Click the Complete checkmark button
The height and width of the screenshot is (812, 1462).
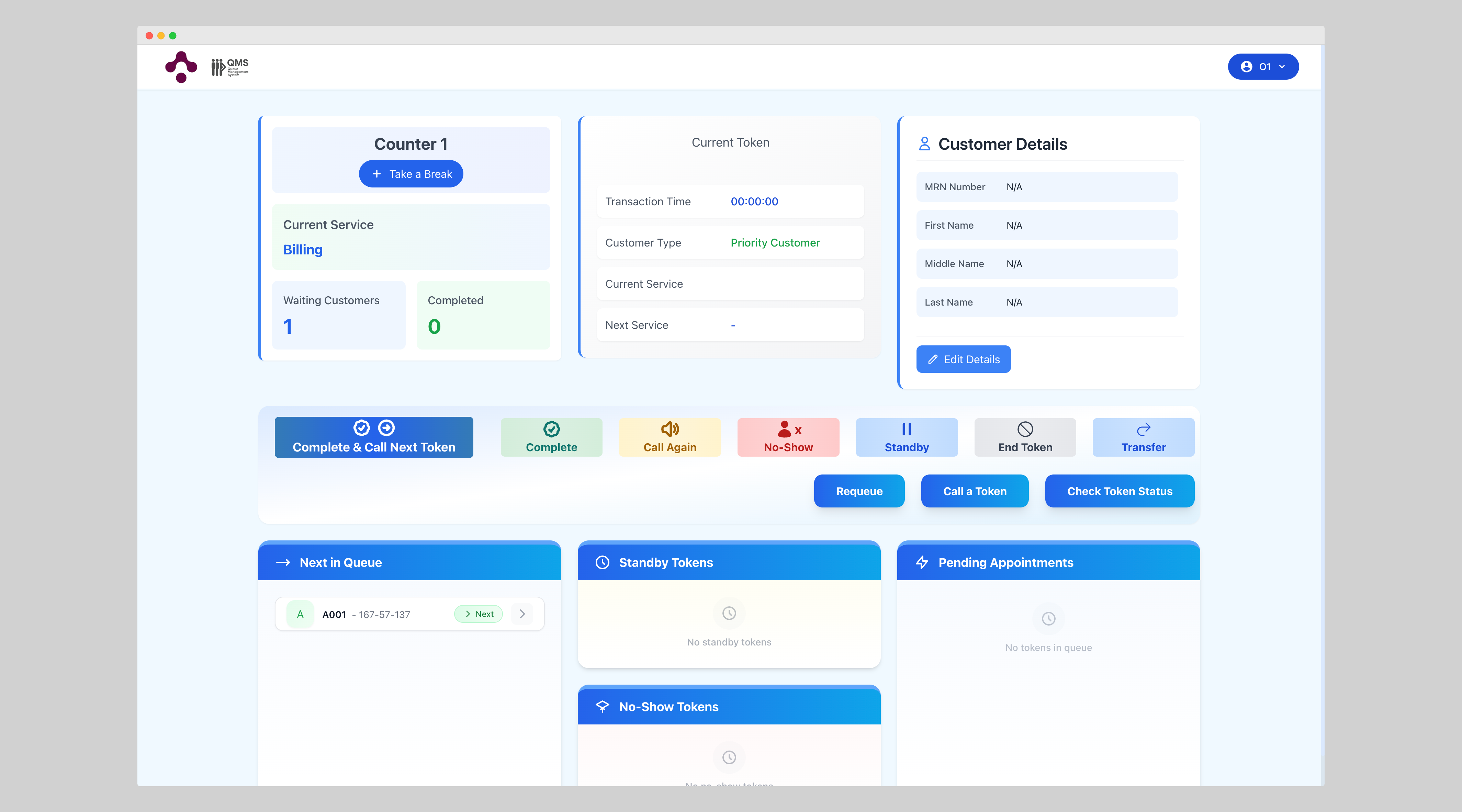551,437
